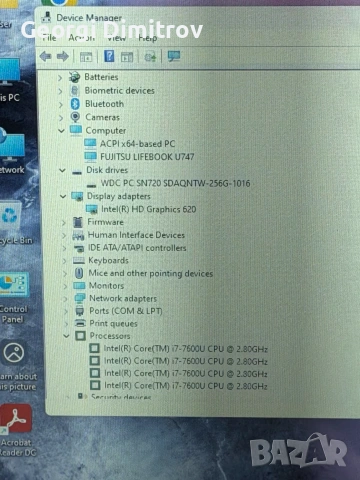Viewport: 360px width, 480px height.
Task: Expand the Keyboards category
Action: click(x=65, y=261)
